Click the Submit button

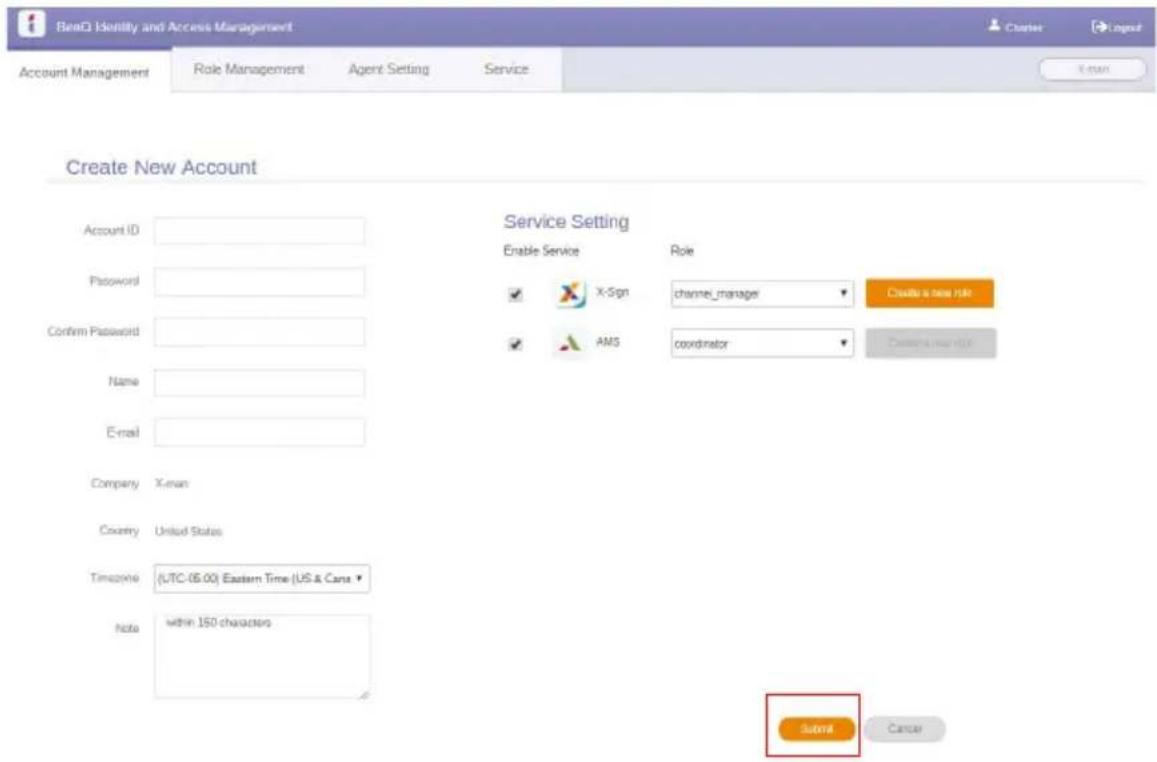817,729
